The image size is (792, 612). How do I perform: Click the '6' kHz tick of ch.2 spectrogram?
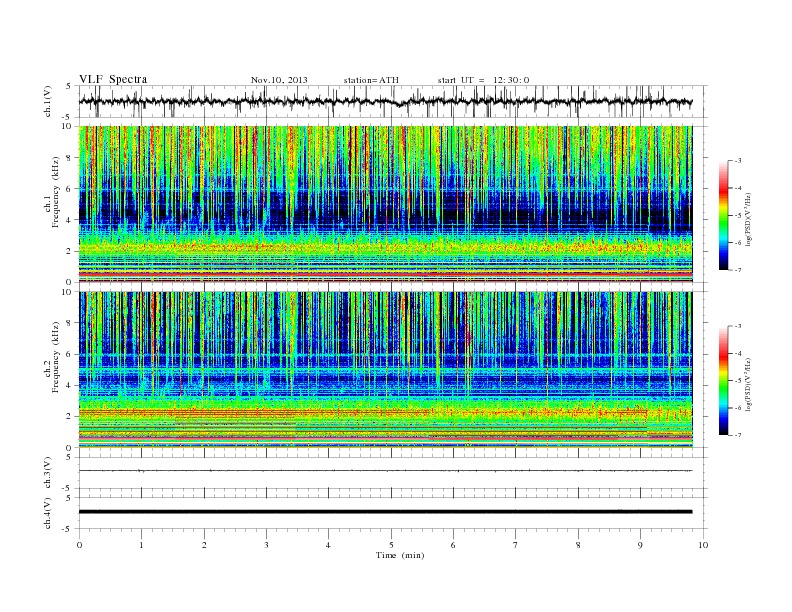pyautogui.click(x=70, y=354)
